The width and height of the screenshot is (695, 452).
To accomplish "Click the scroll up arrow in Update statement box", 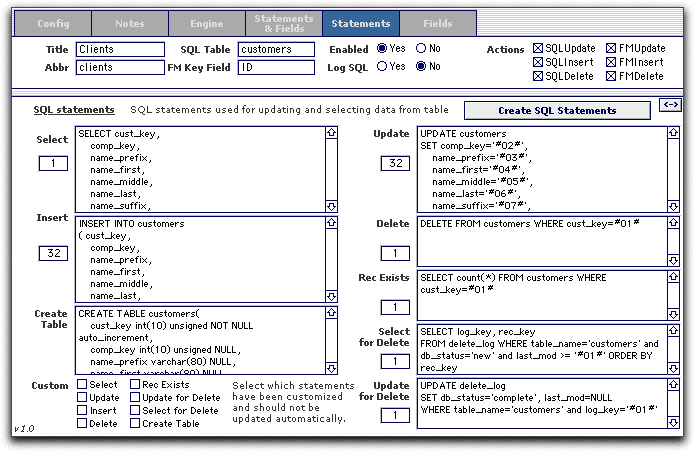I will click(673, 132).
